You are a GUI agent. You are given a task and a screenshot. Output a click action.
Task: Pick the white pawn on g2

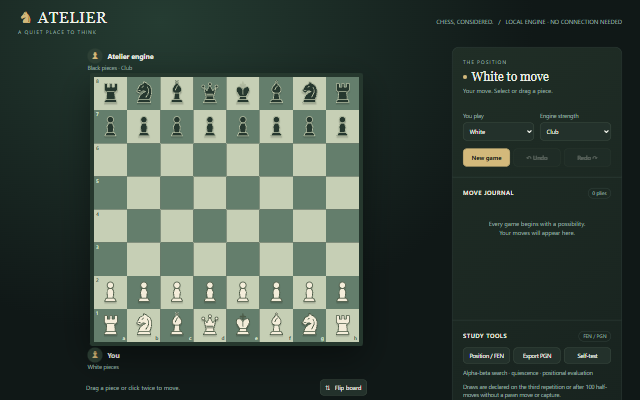click(x=309, y=292)
